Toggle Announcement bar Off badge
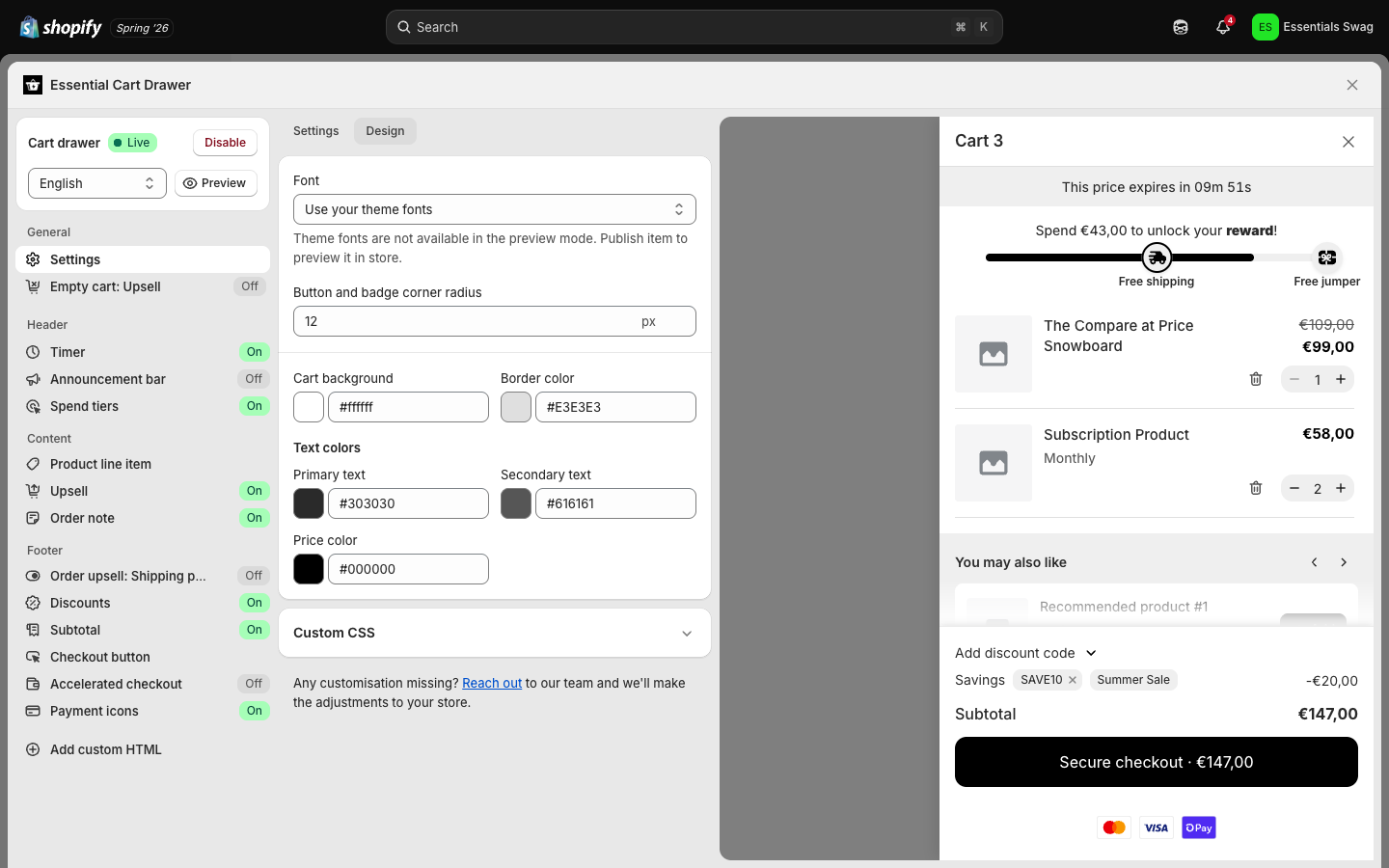Viewport: 1389px width, 868px height. 254,379
